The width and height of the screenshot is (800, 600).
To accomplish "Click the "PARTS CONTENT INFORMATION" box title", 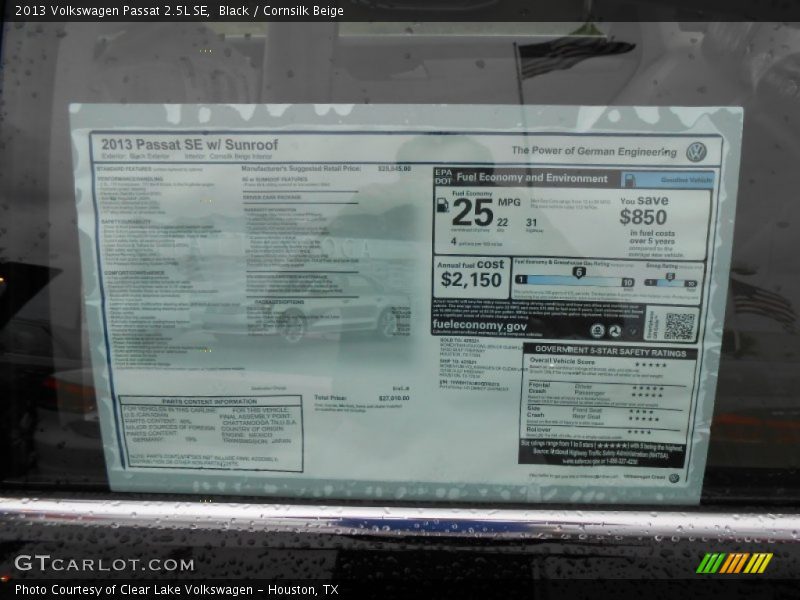I will 210,402.
